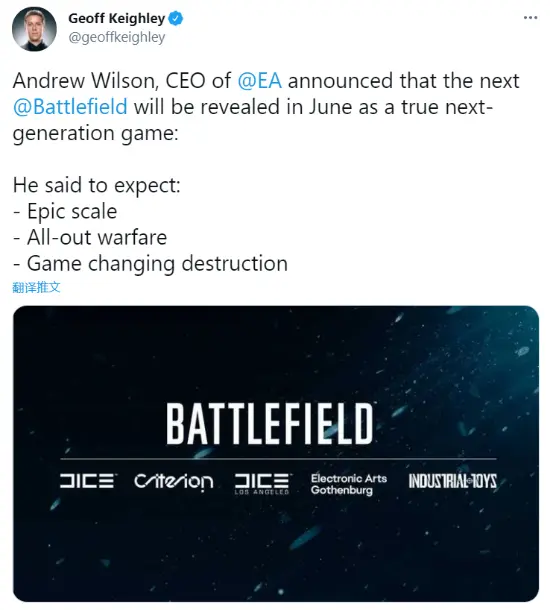550x610 pixels.
Task: Open the tweet's more options ellipsis
Action: pyautogui.click(x=530, y=18)
